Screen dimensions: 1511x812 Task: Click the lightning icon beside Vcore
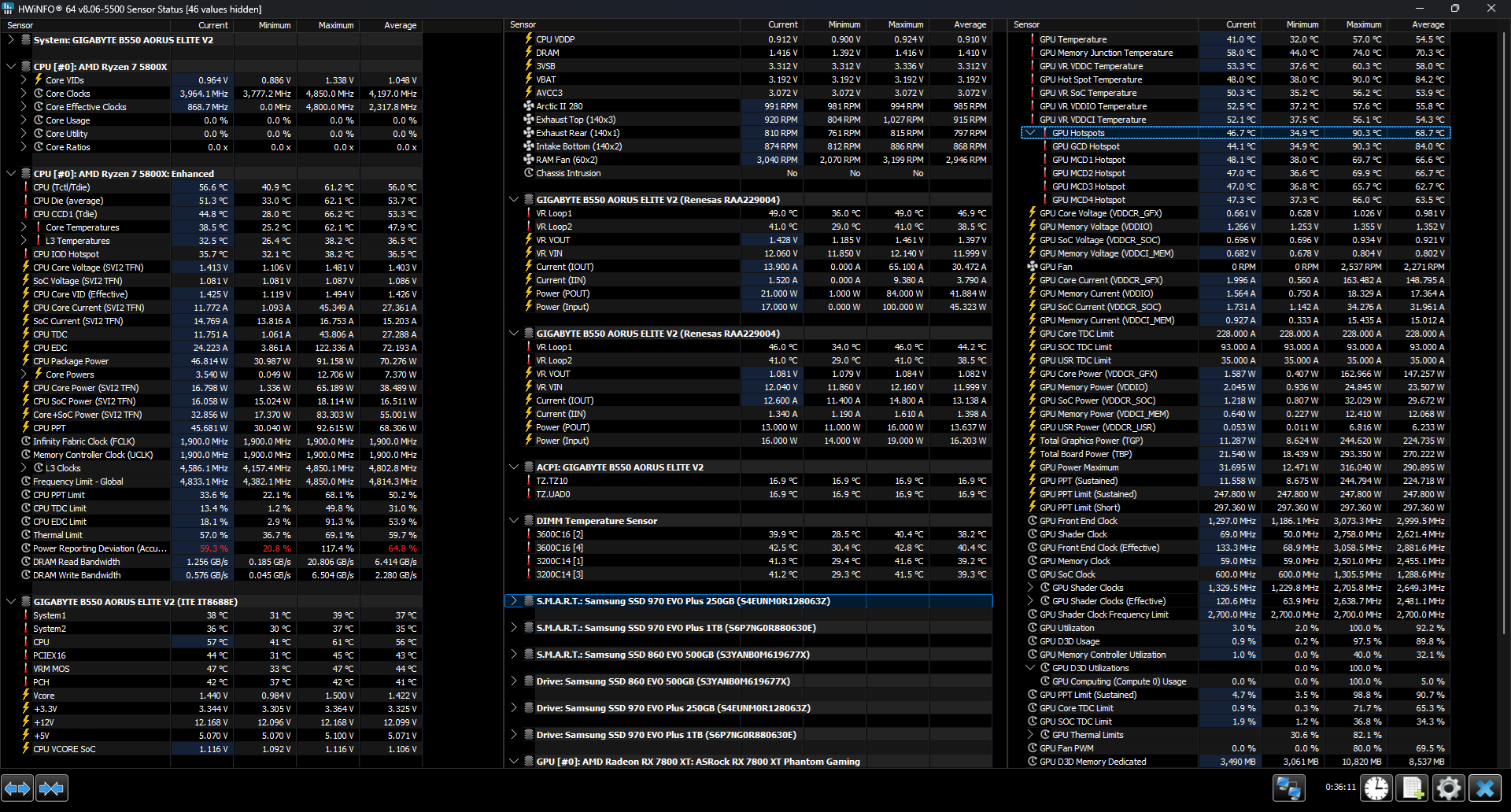click(26, 696)
